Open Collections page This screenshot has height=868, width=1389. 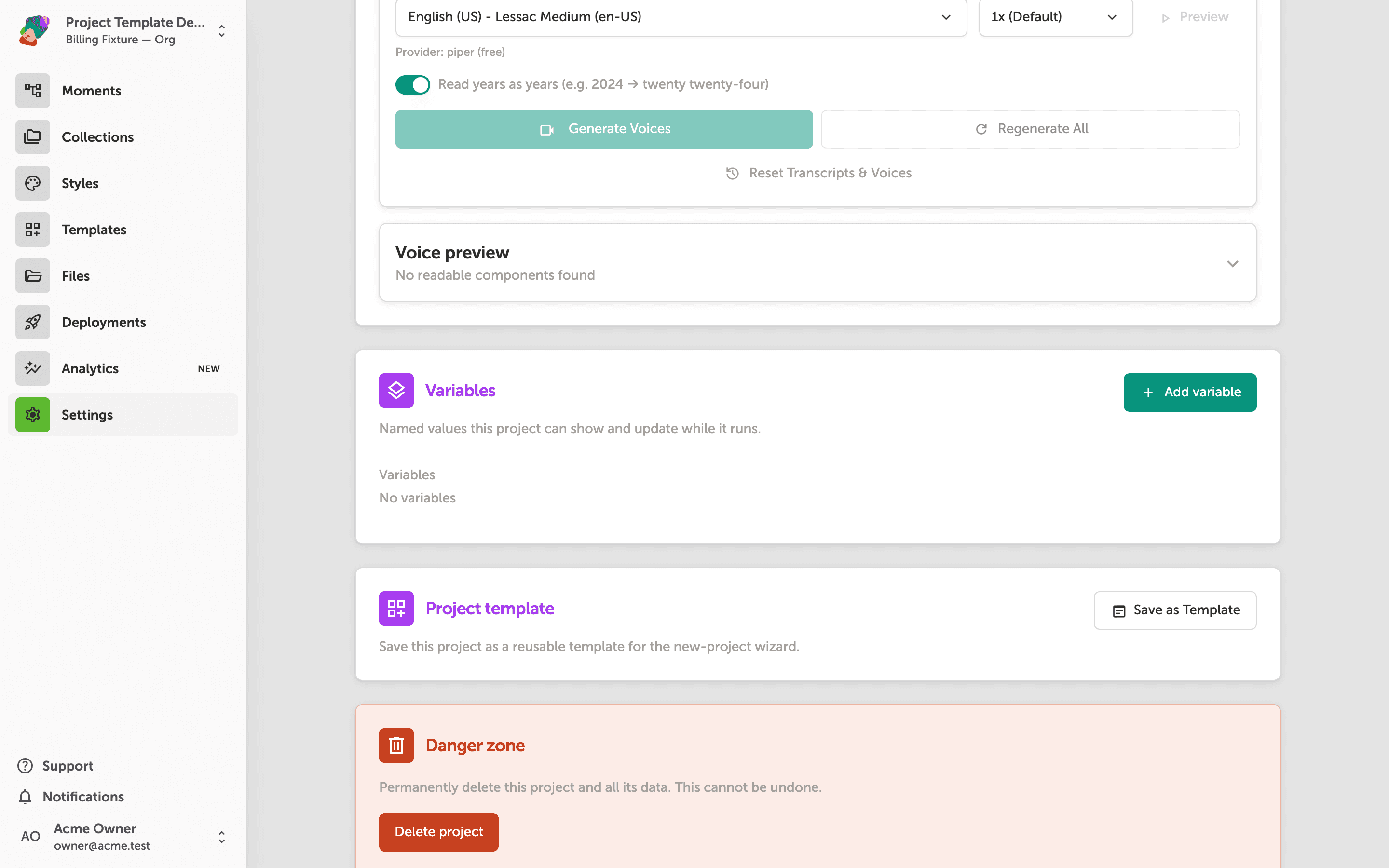123,136
